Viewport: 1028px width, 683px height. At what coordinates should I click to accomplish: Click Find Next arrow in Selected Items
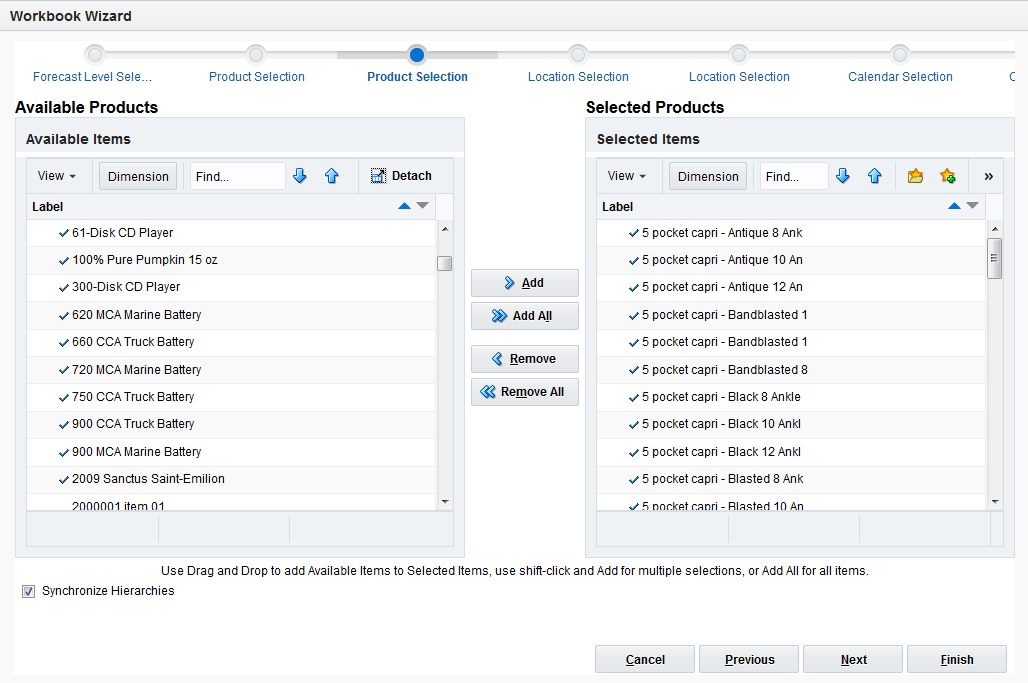tap(843, 176)
